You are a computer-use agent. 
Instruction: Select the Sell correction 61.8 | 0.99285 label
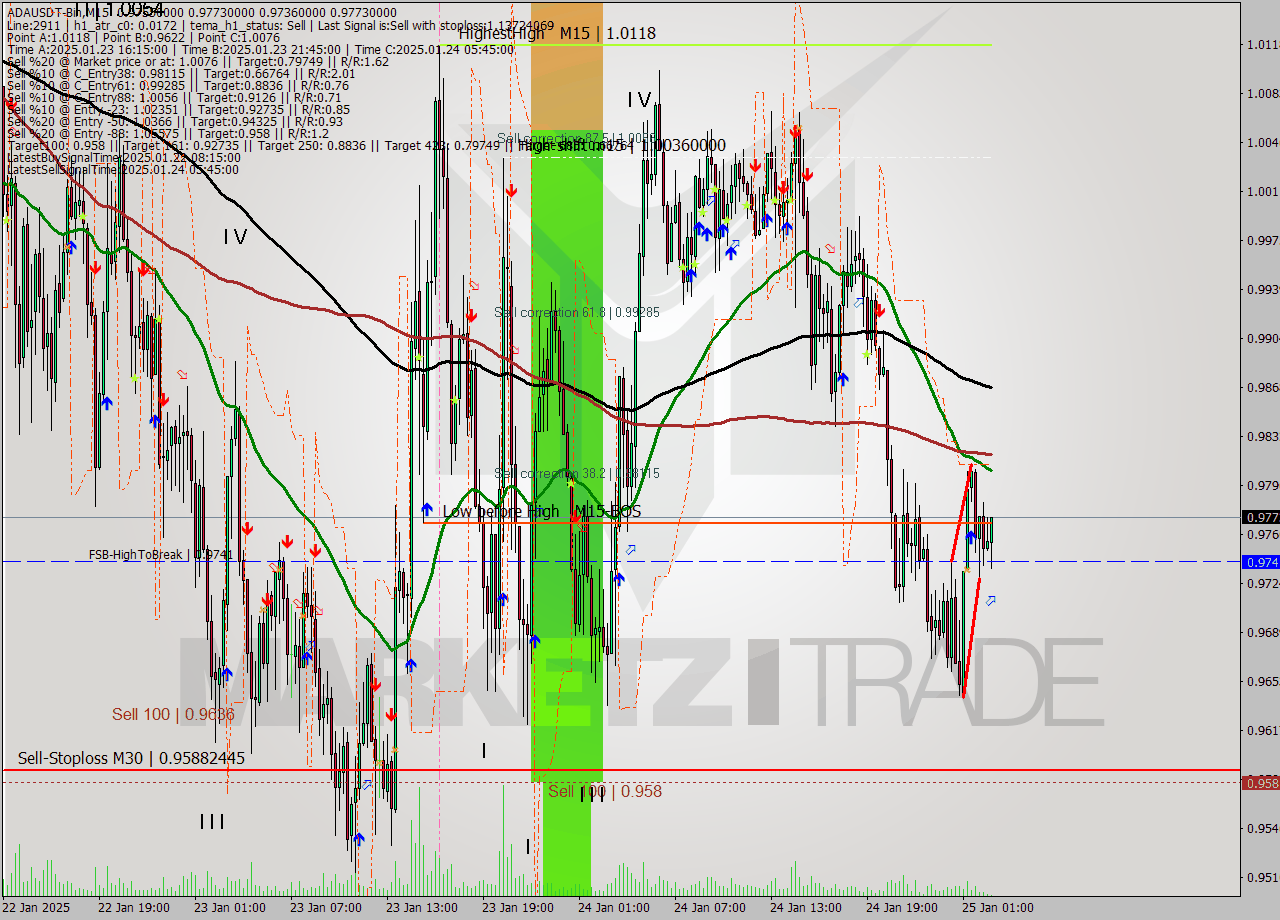click(577, 313)
